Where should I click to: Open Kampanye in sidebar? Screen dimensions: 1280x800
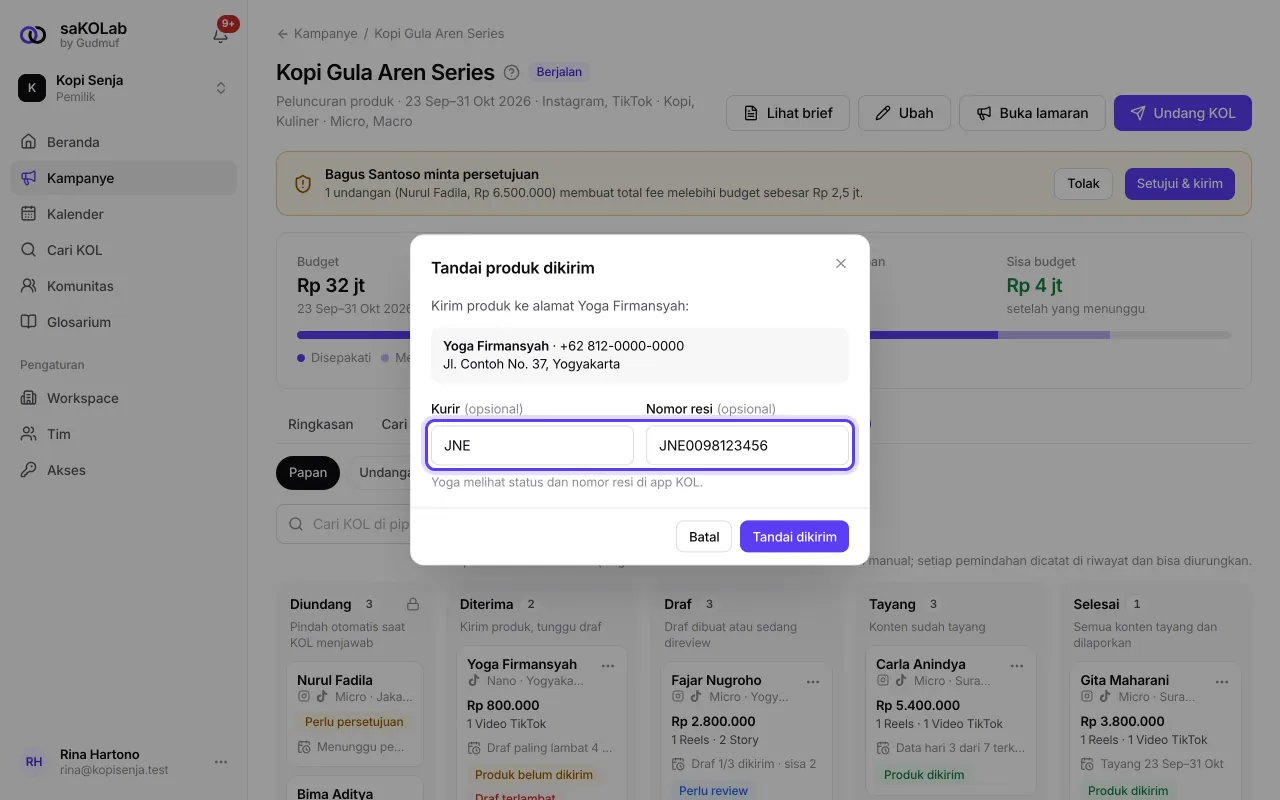point(124,178)
